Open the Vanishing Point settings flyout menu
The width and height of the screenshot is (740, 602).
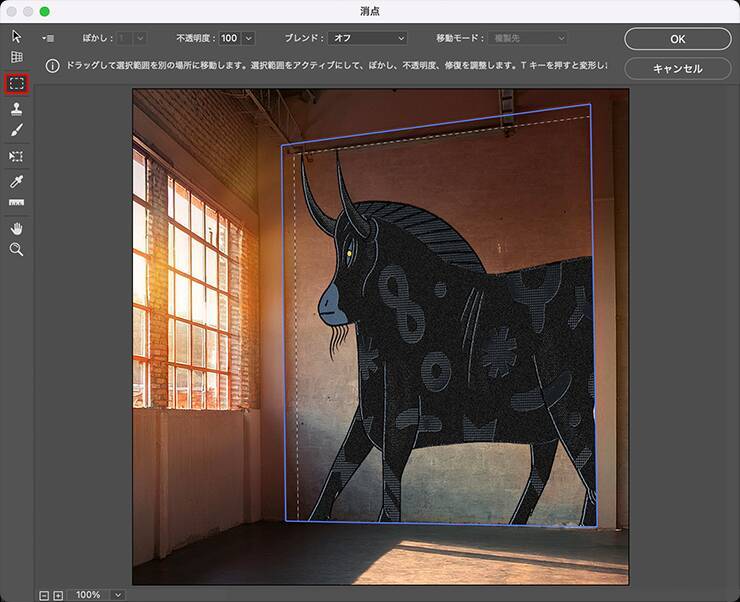[47, 38]
